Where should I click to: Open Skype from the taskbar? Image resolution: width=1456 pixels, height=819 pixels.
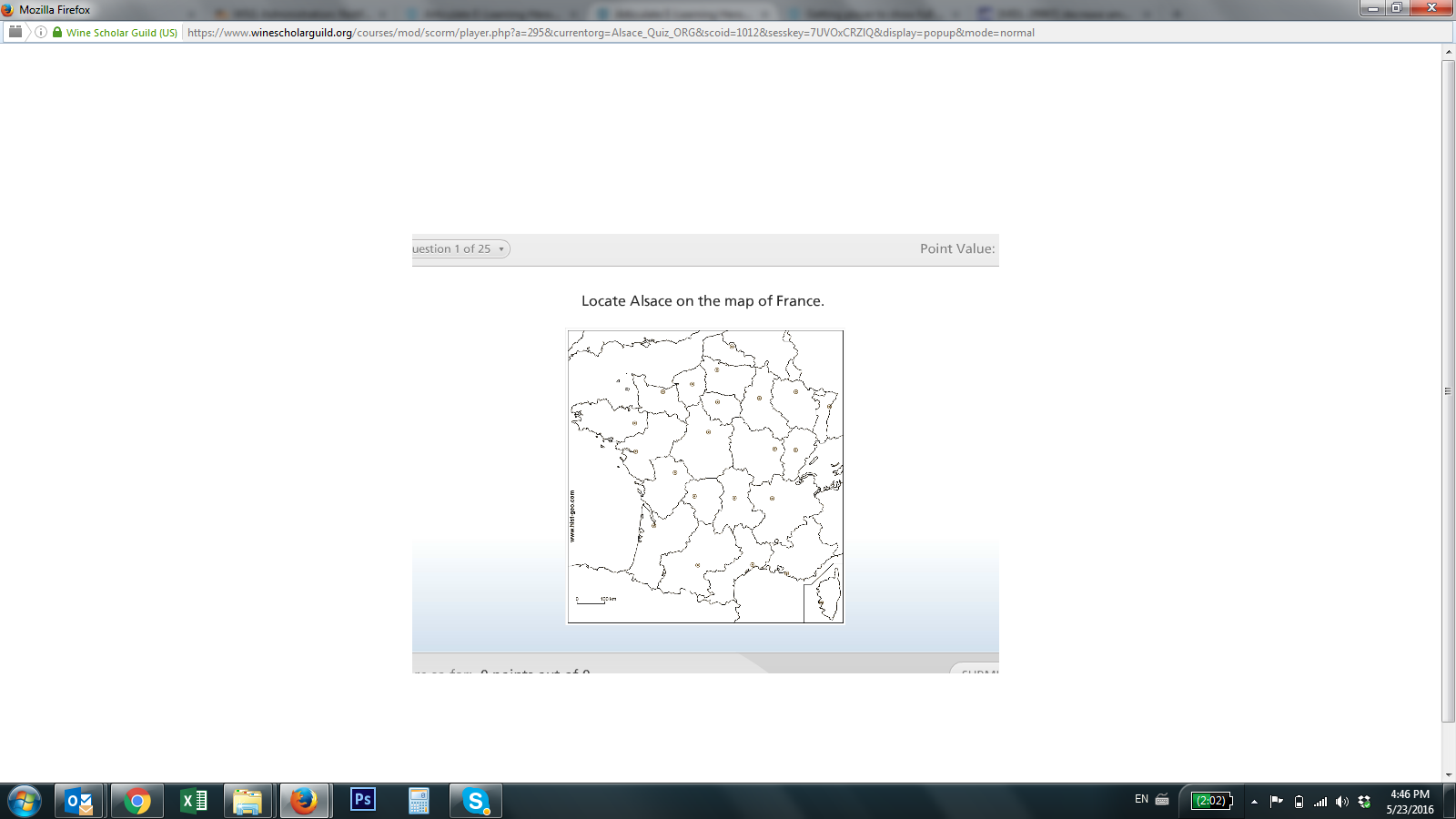pos(475,801)
